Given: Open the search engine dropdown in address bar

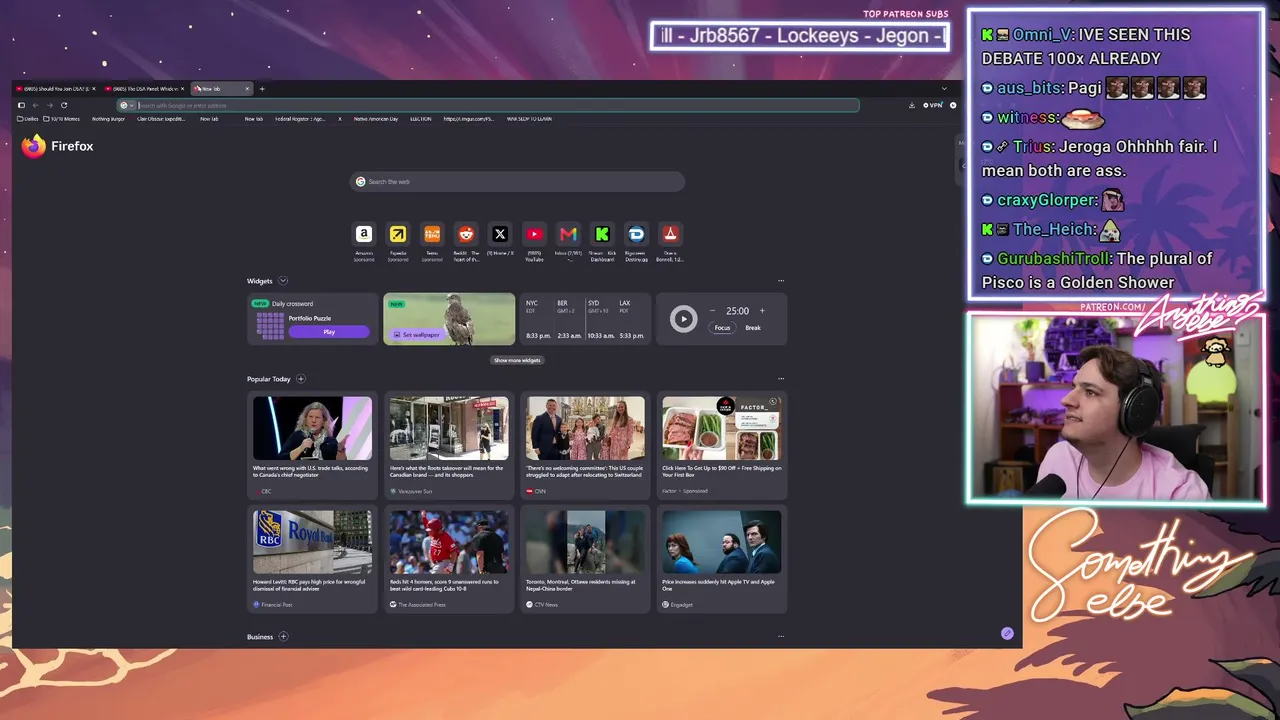Looking at the screenshot, I should [x=126, y=105].
